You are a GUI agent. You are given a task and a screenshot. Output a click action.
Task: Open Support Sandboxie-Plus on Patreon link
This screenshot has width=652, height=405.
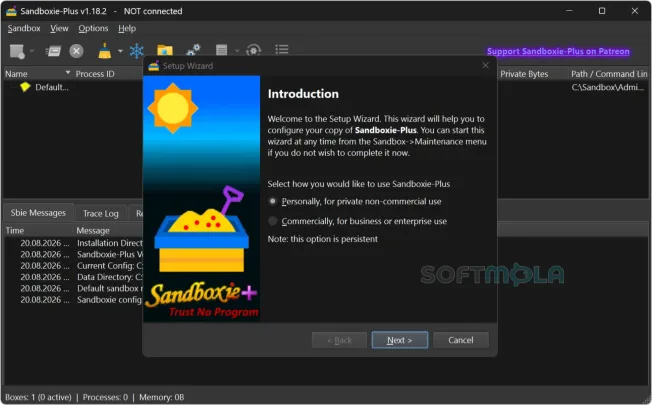(558, 51)
